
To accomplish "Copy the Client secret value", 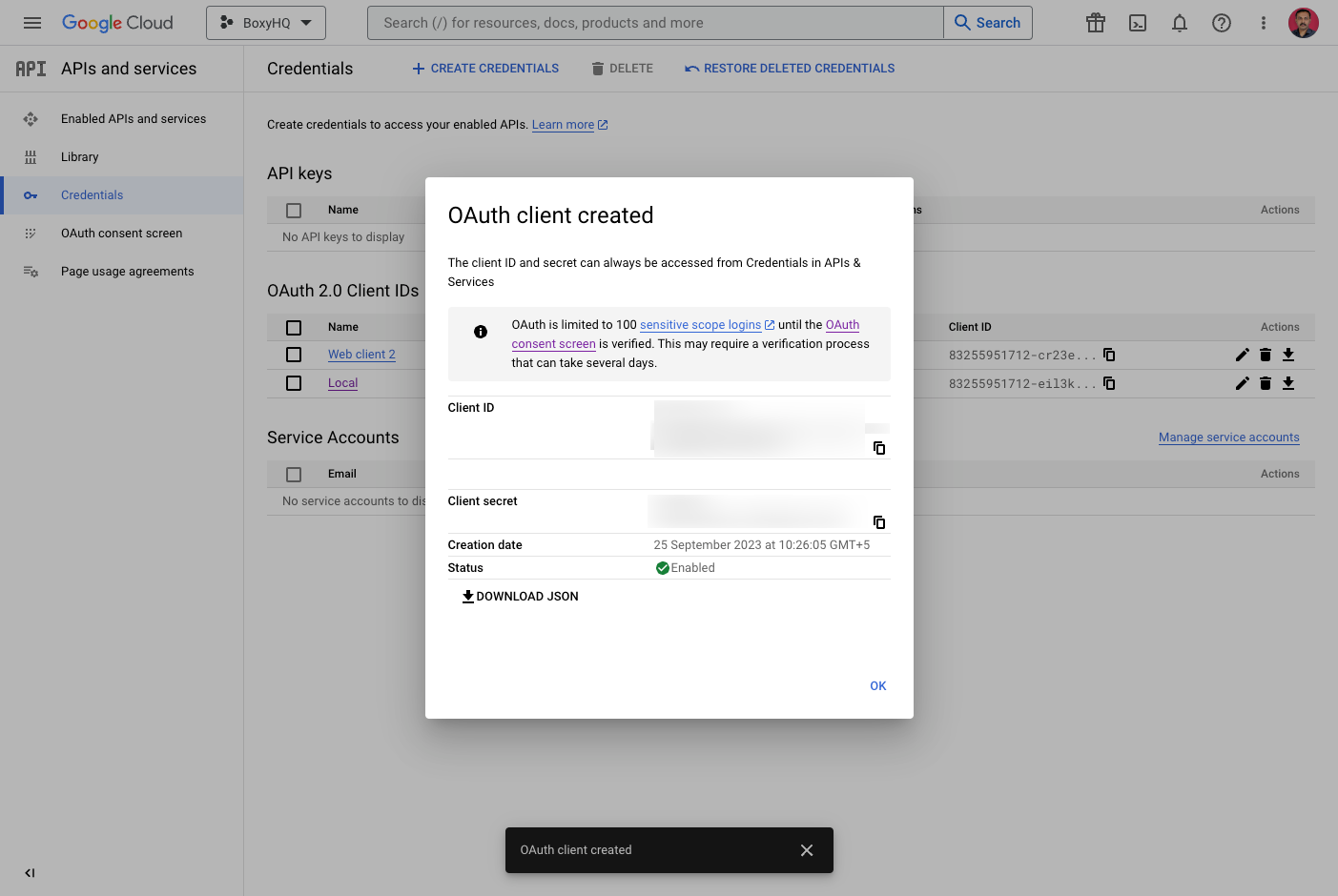I will [878, 522].
